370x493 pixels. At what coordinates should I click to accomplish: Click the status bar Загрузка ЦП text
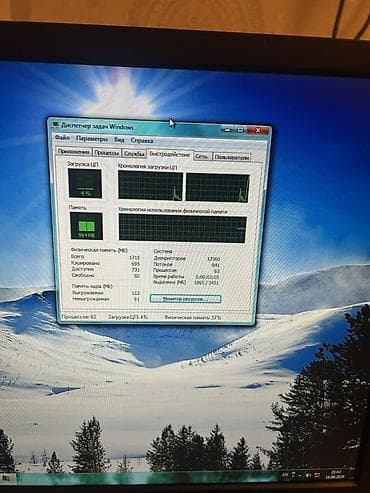click(x=128, y=317)
